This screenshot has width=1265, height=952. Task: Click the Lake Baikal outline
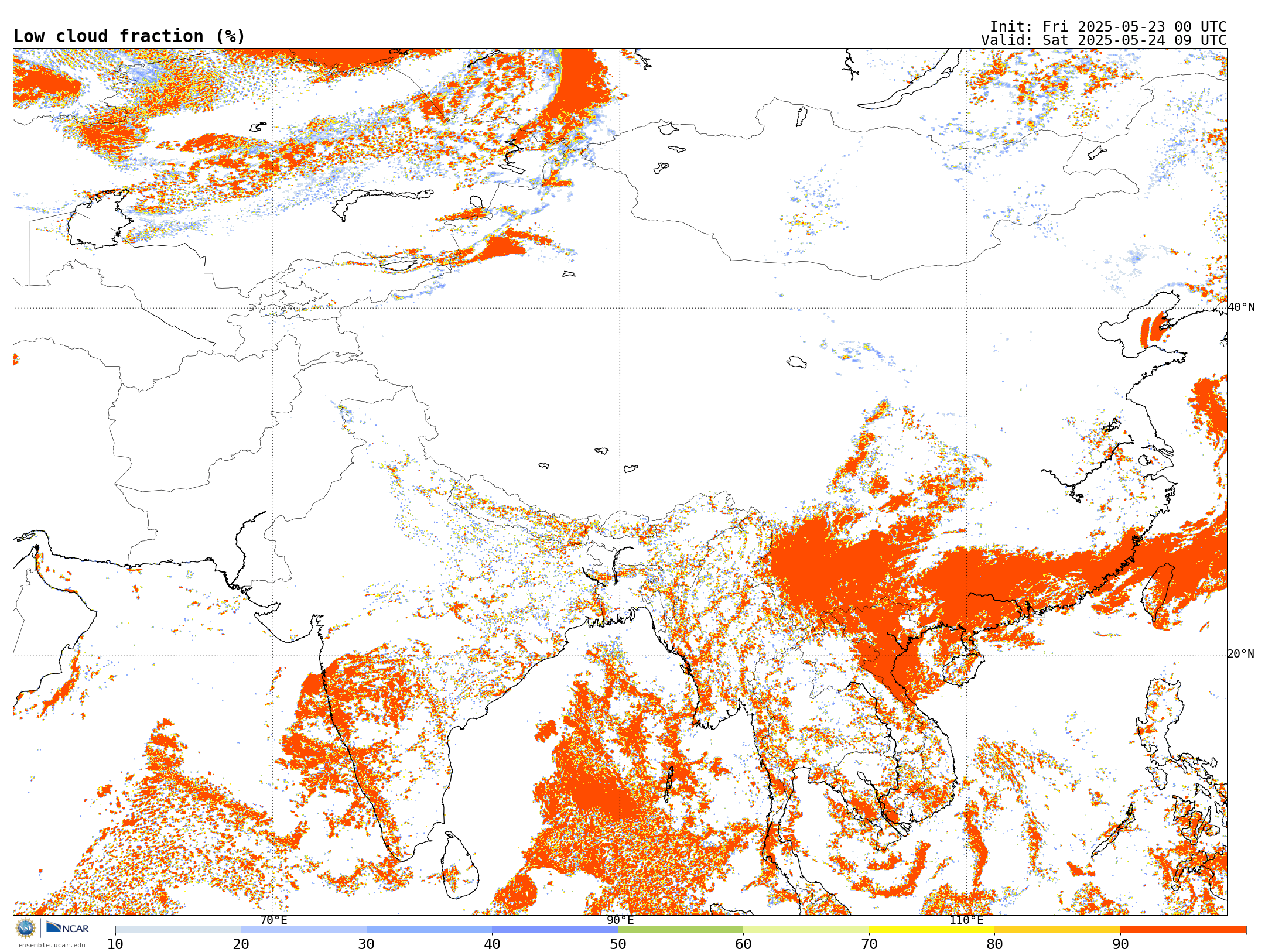(x=910, y=79)
